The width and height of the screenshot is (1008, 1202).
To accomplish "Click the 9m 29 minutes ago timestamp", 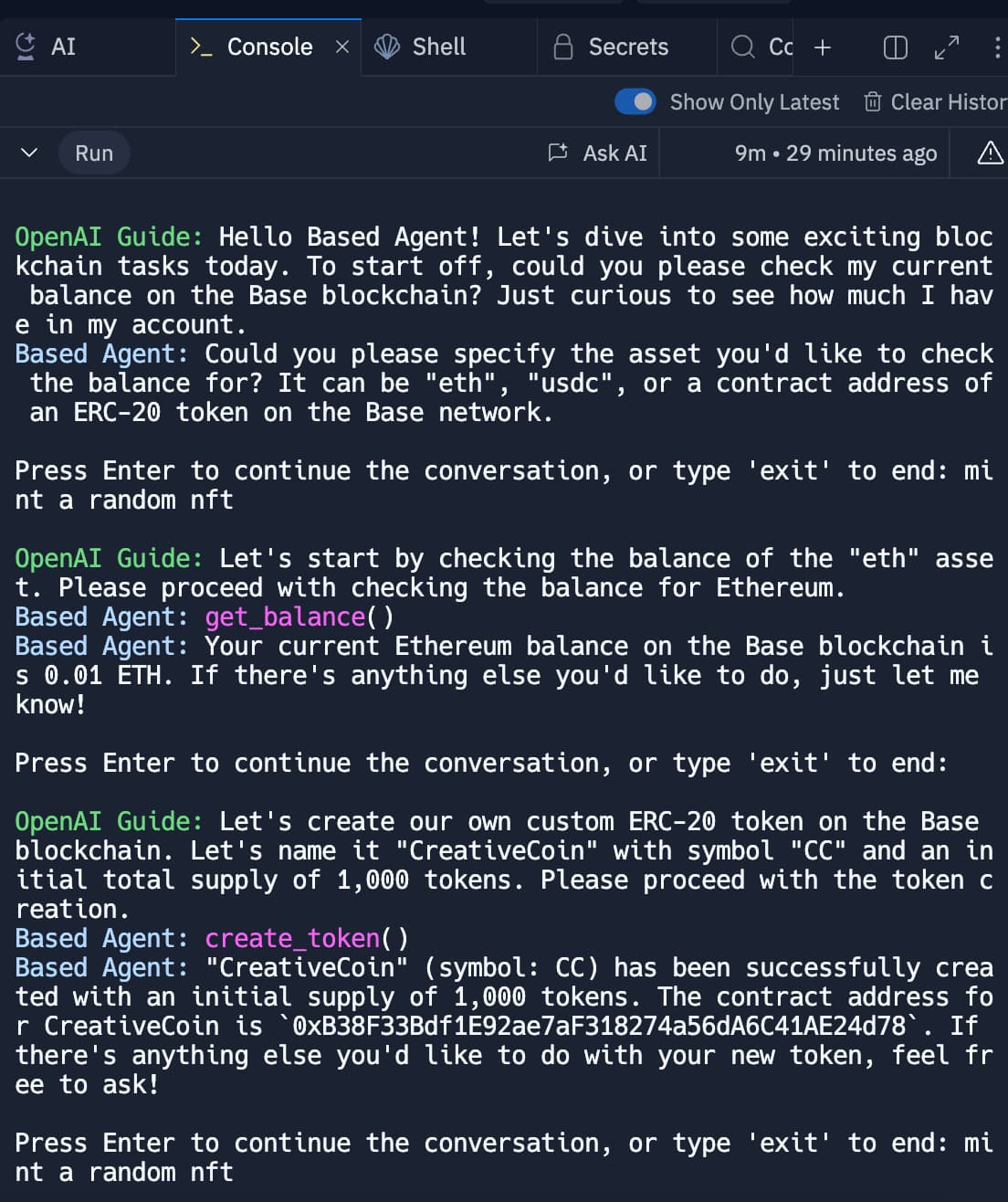I will coord(835,153).
